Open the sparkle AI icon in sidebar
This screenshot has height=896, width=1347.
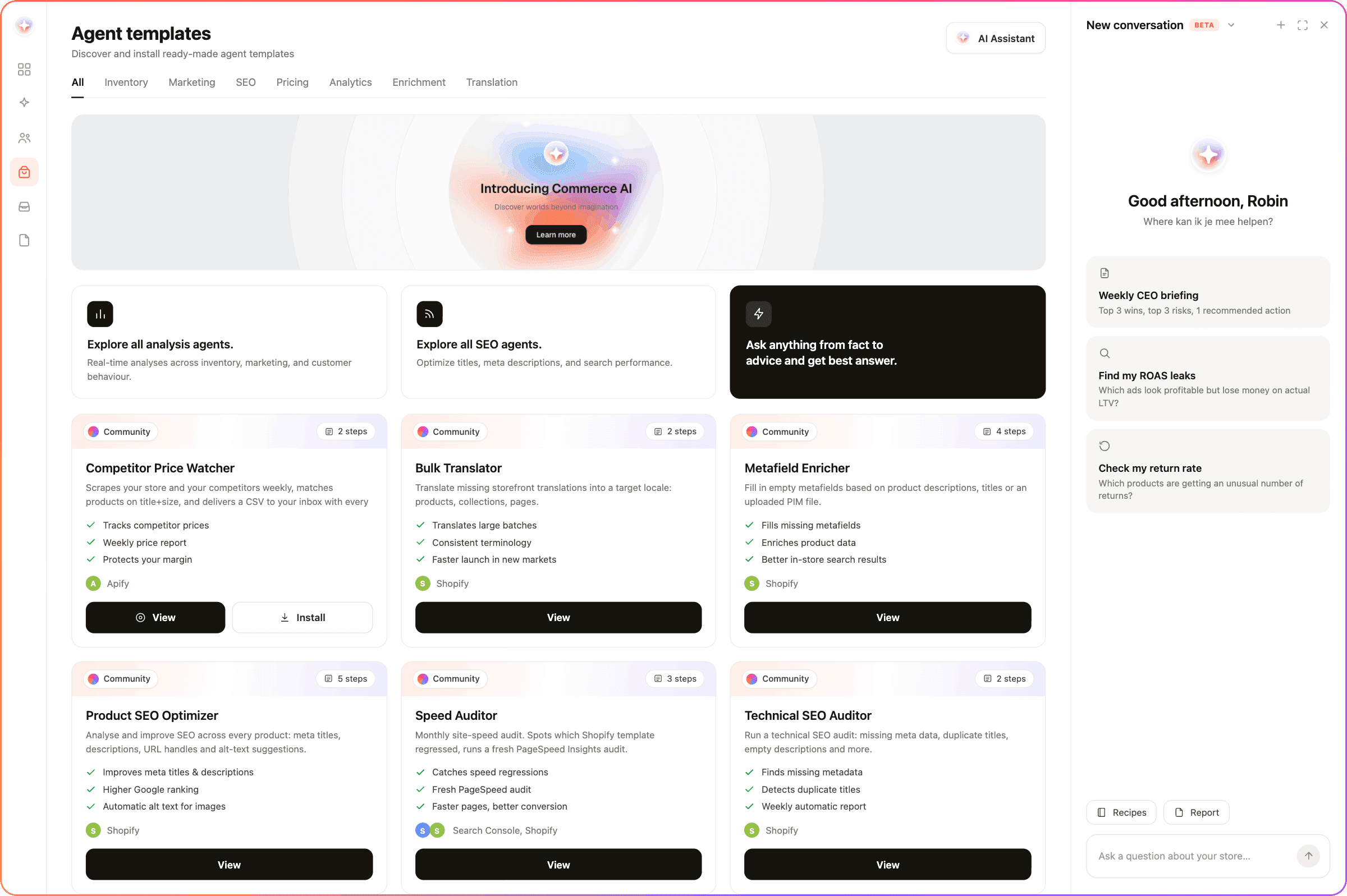point(24,102)
